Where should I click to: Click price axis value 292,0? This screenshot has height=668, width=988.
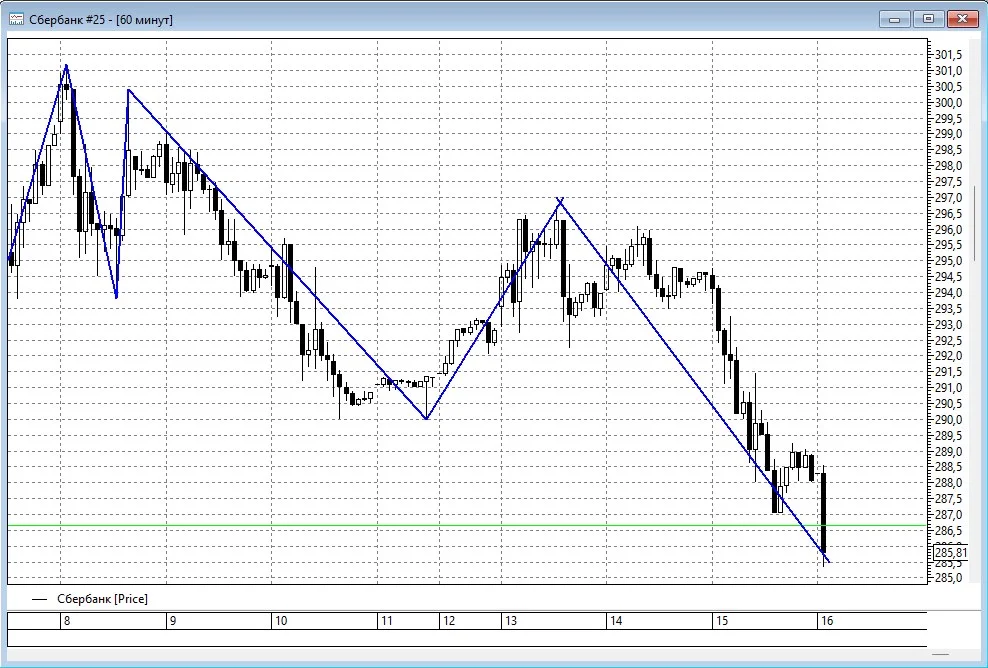click(948, 356)
